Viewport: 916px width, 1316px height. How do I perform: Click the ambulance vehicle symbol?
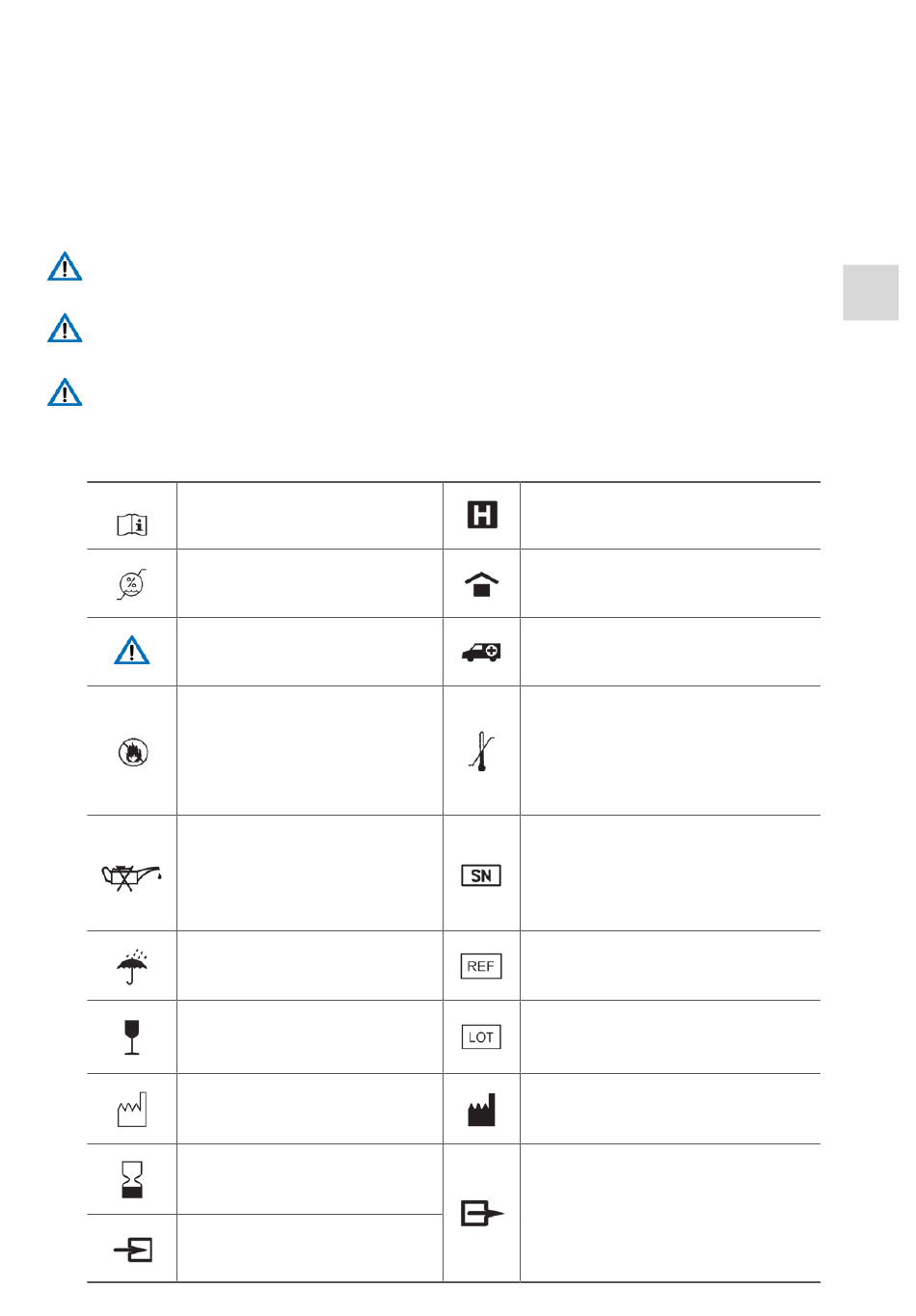click(481, 652)
